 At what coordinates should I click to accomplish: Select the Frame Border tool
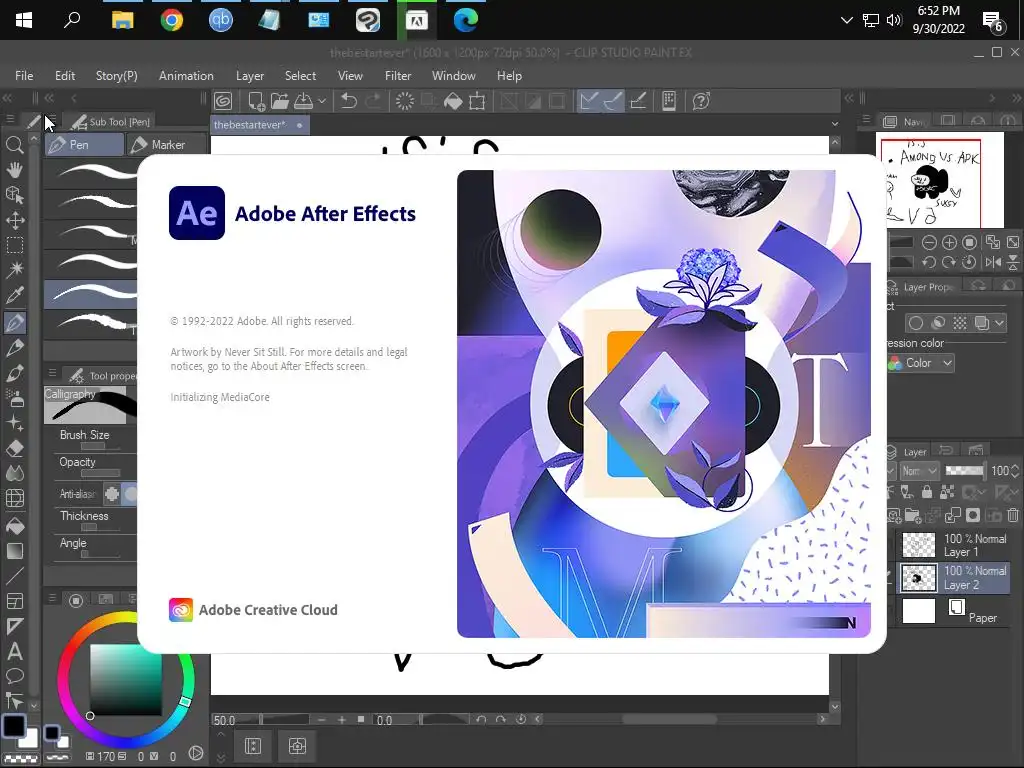click(14, 601)
